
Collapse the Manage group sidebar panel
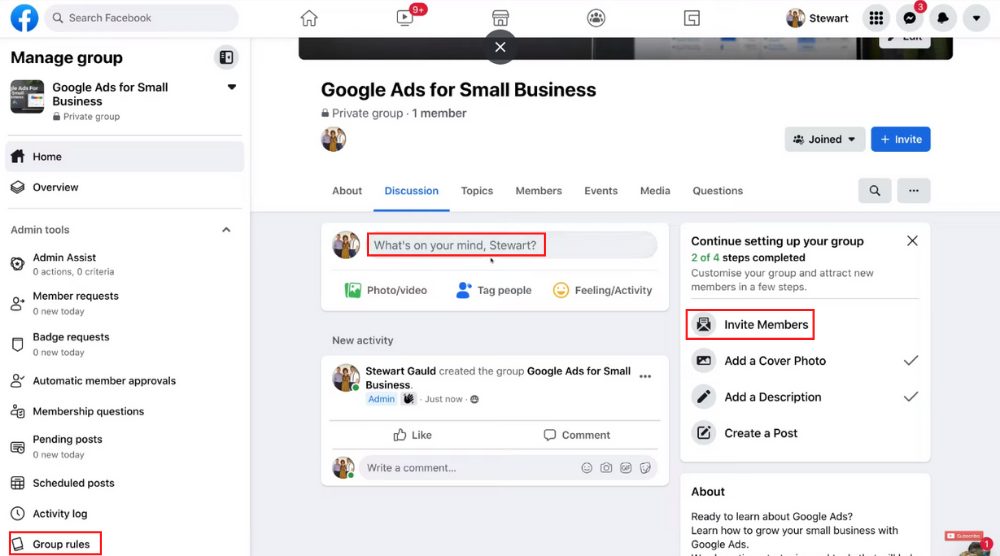[x=226, y=57]
